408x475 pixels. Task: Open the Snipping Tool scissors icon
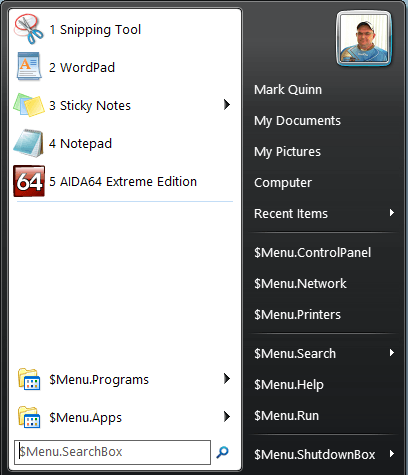(x=29, y=29)
